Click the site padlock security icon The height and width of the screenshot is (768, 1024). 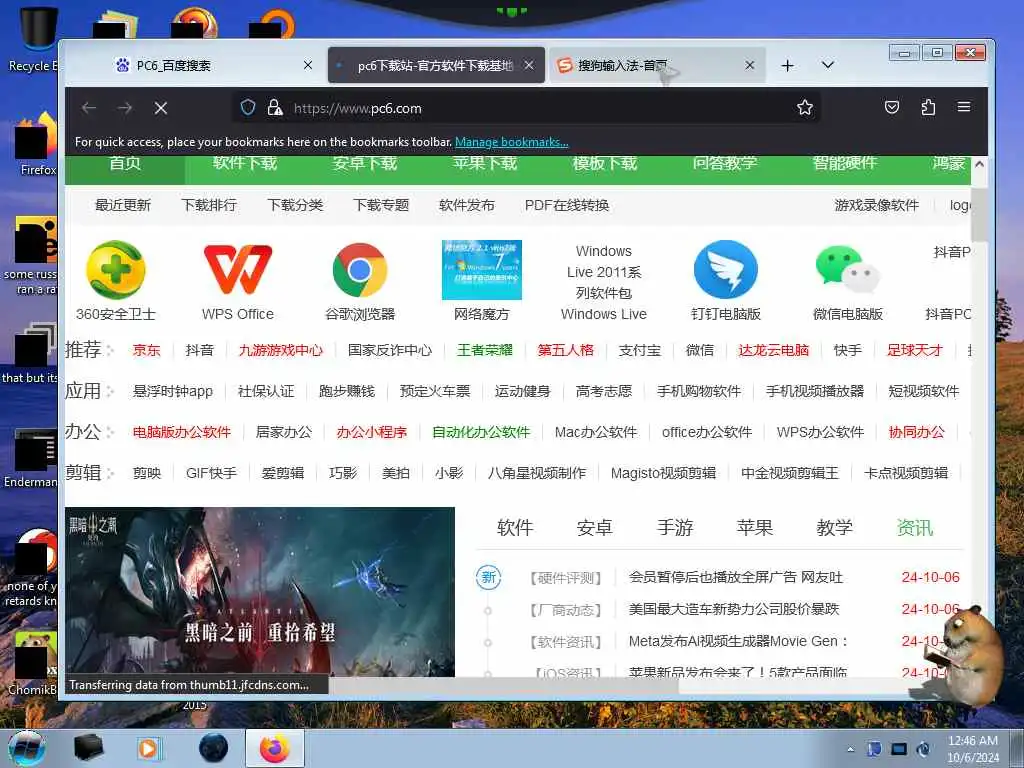(275, 108)
